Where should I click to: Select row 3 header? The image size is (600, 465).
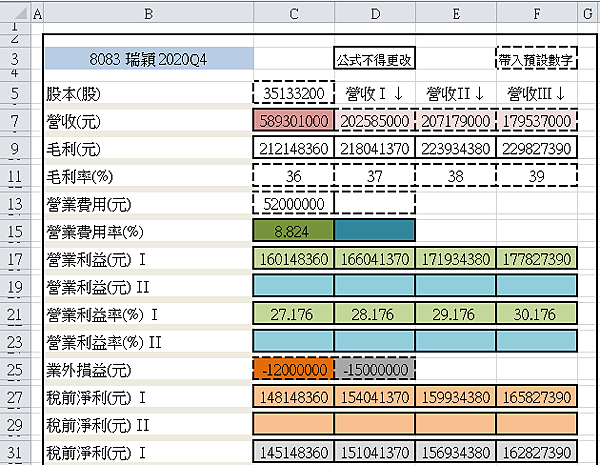pos(15,59)
